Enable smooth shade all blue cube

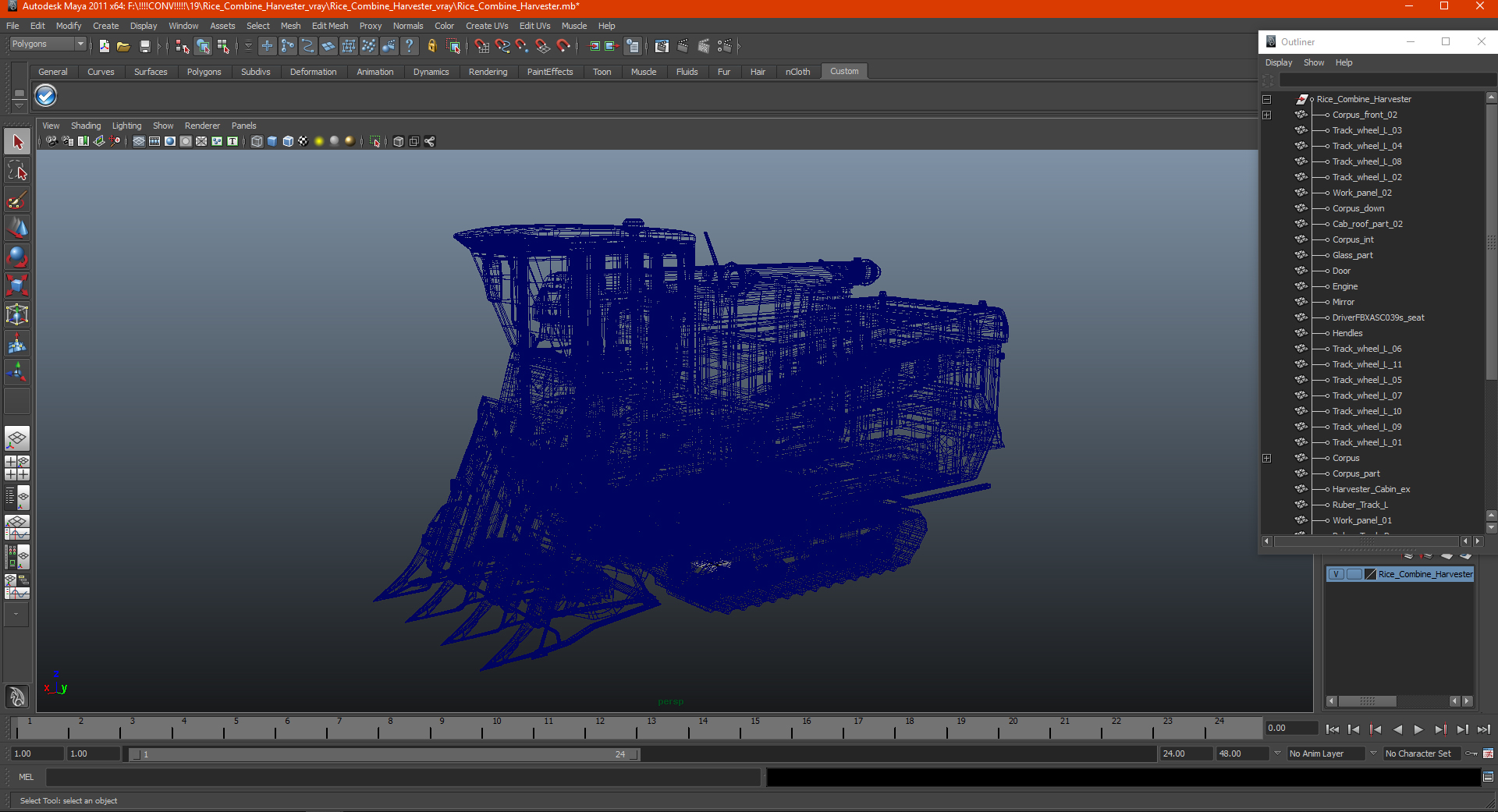[272, 141]
